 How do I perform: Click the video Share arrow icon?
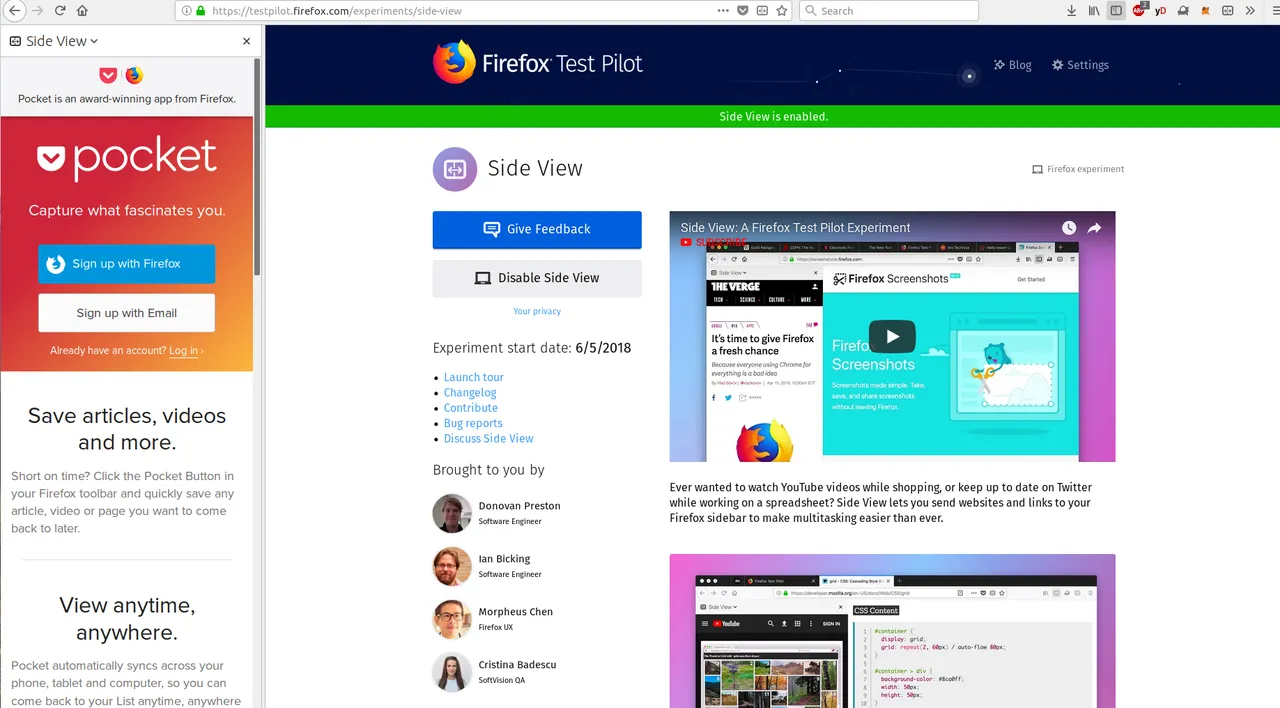click(x=1094, y=228)
